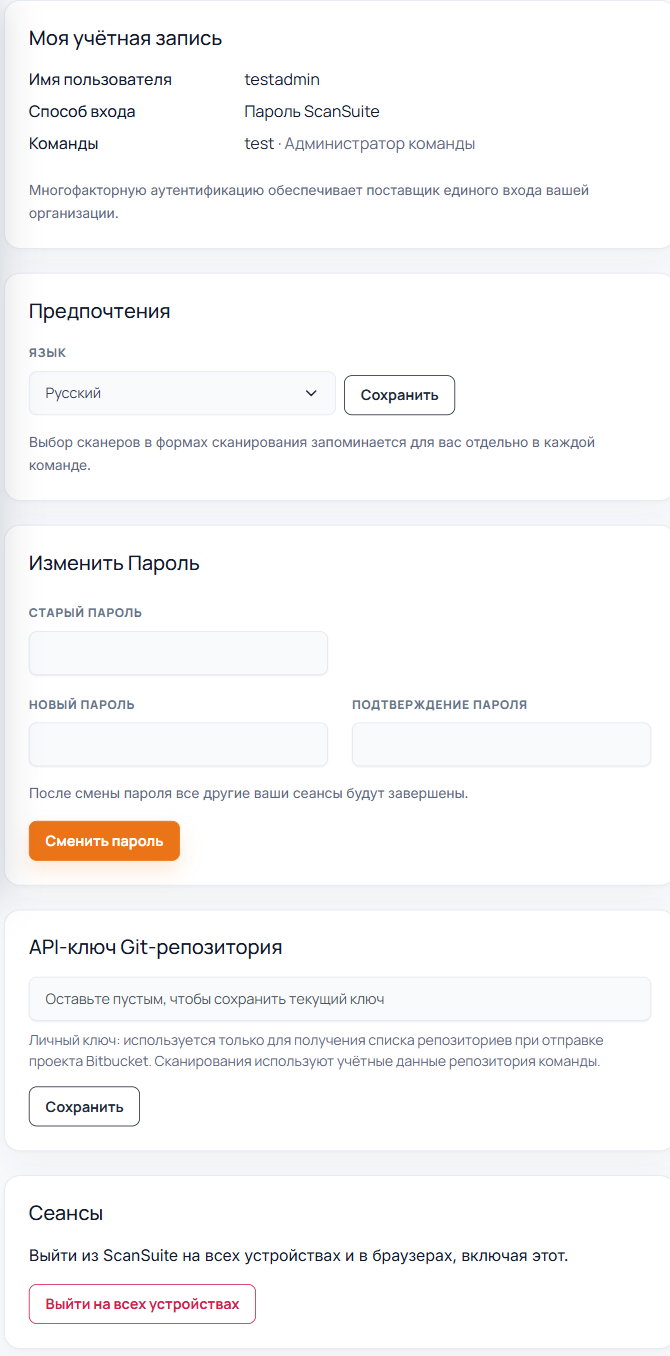The height and width of the screenshot is (1356, 670).
Task: Click the Способ входа label
Action: pyautogui.click(x=82, y=111)
